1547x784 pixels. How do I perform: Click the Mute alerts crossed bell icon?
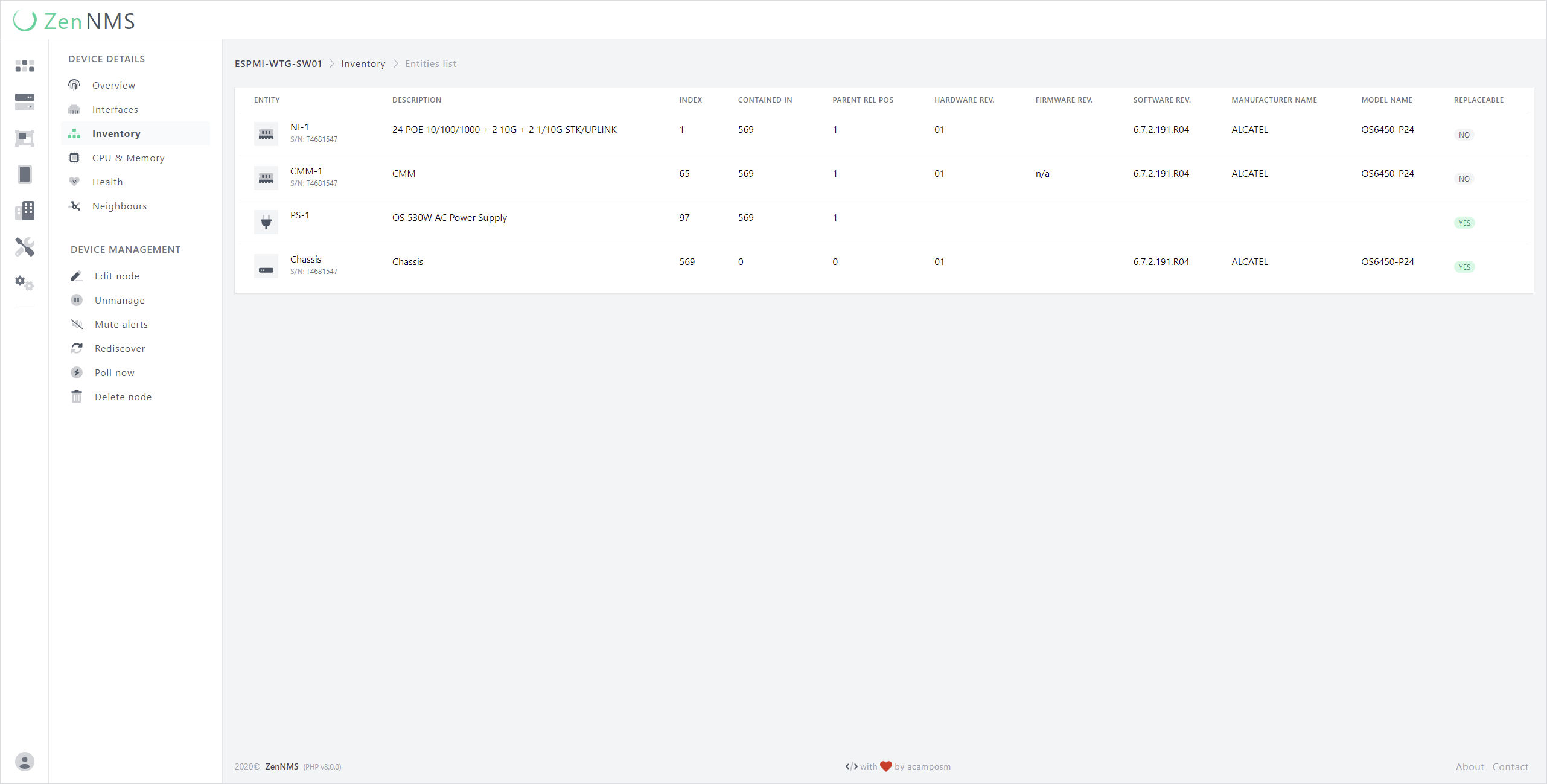[77, 324]
